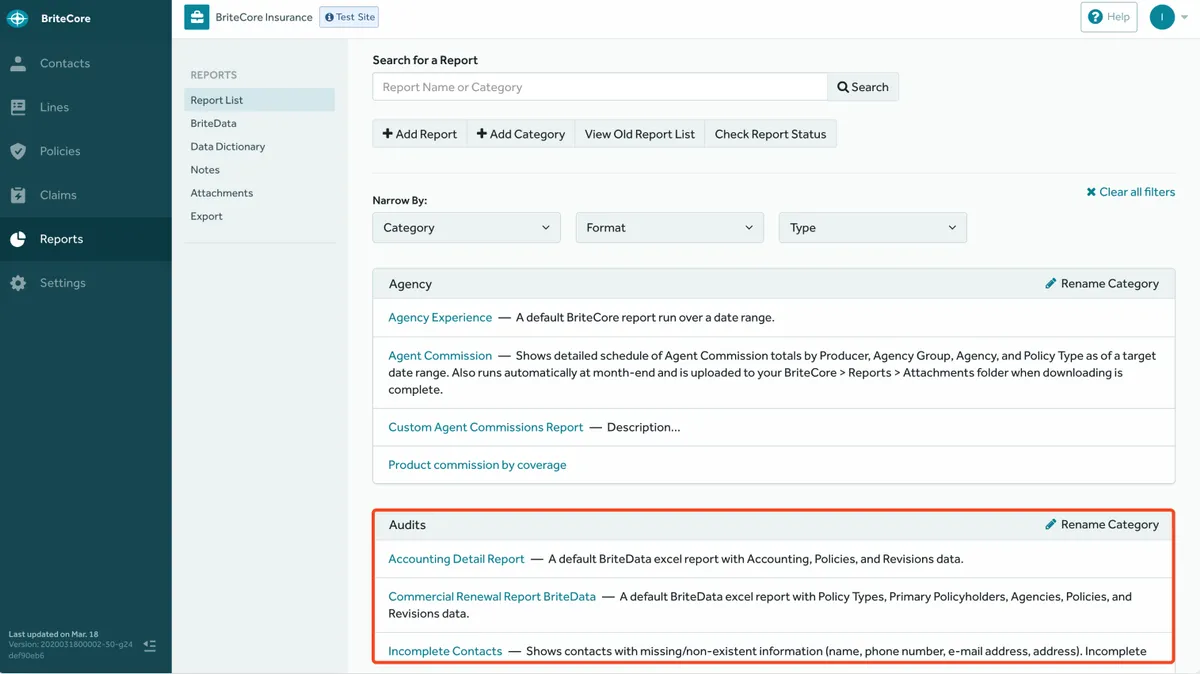Click the Contacts person icon in sidebar
The width and height of the screenshot is (1200, 674).
point(18,63)
